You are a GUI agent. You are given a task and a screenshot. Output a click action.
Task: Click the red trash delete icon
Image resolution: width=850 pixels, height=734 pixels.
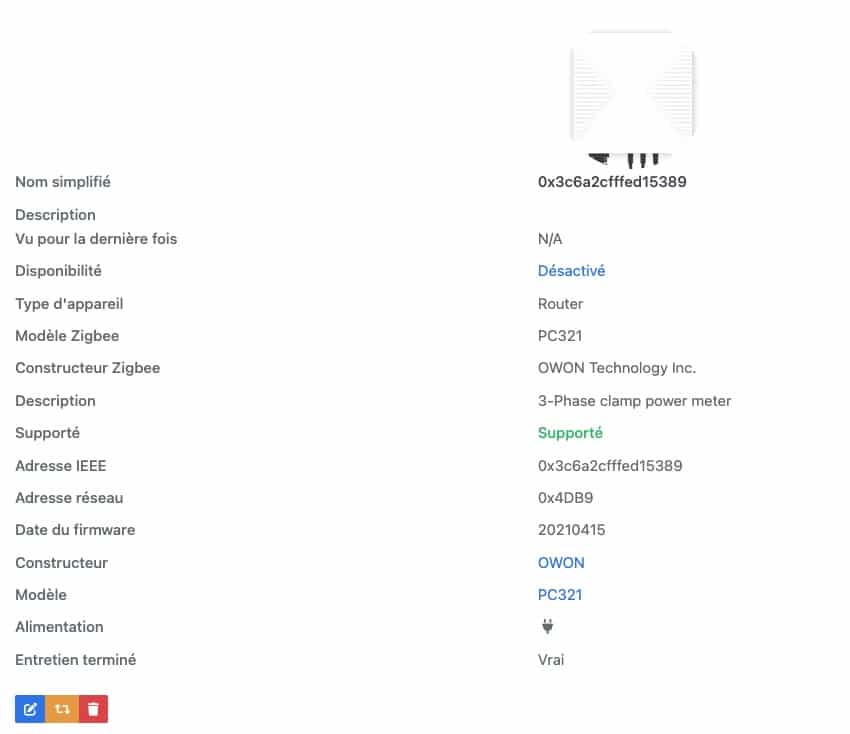(93, 709)
